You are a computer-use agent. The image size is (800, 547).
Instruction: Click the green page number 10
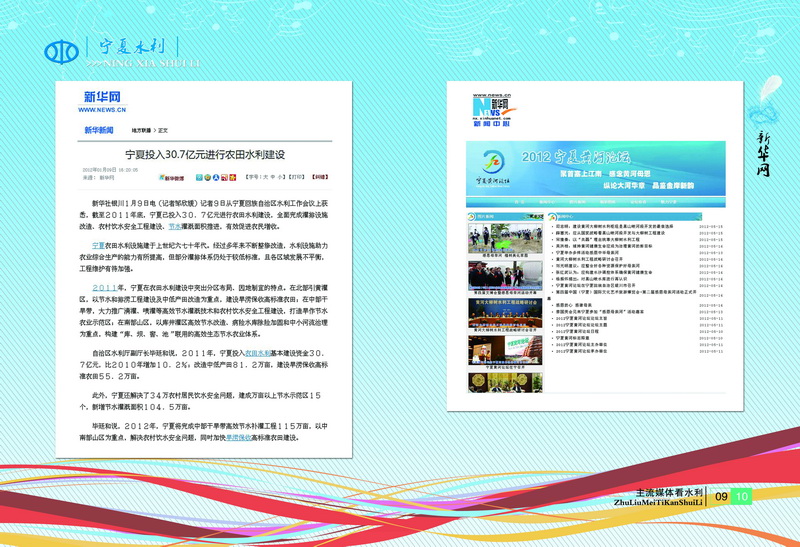click(742, 496)
